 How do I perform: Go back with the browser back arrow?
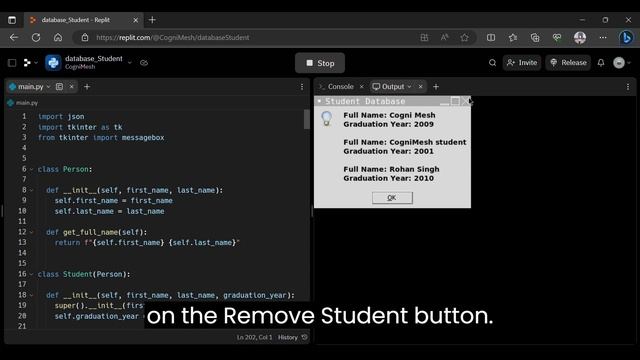14,38
